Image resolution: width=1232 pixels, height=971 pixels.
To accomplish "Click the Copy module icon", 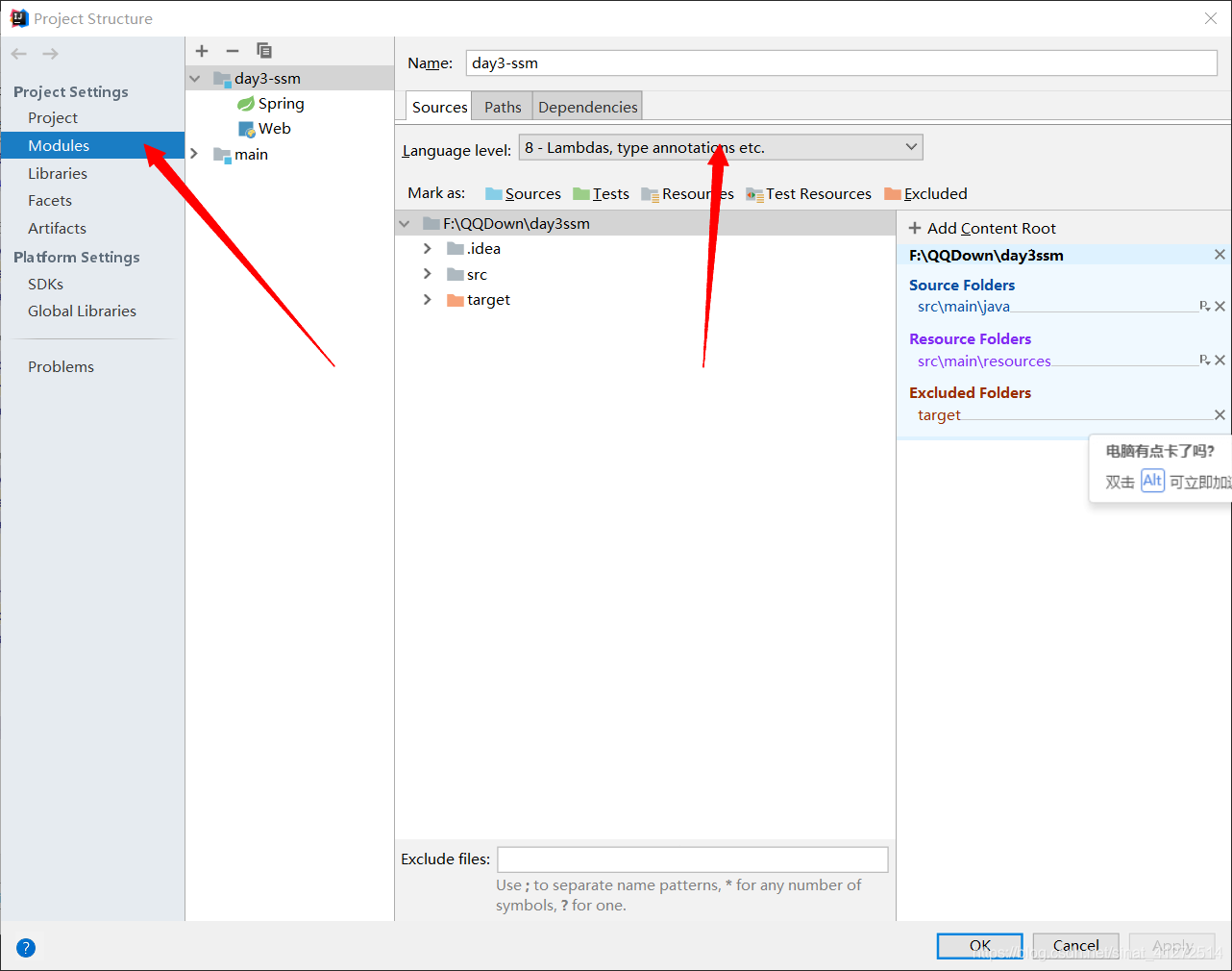I will [x=264, y=51].
